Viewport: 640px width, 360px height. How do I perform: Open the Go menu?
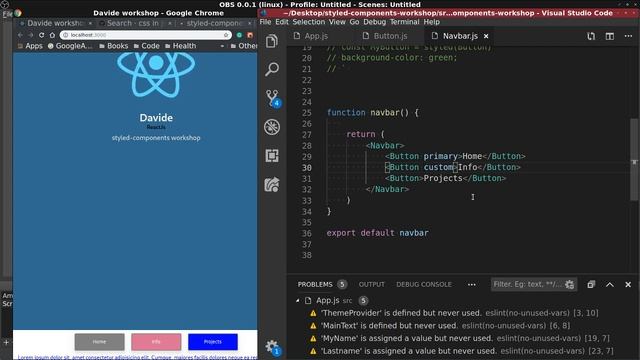pos(354,22)
